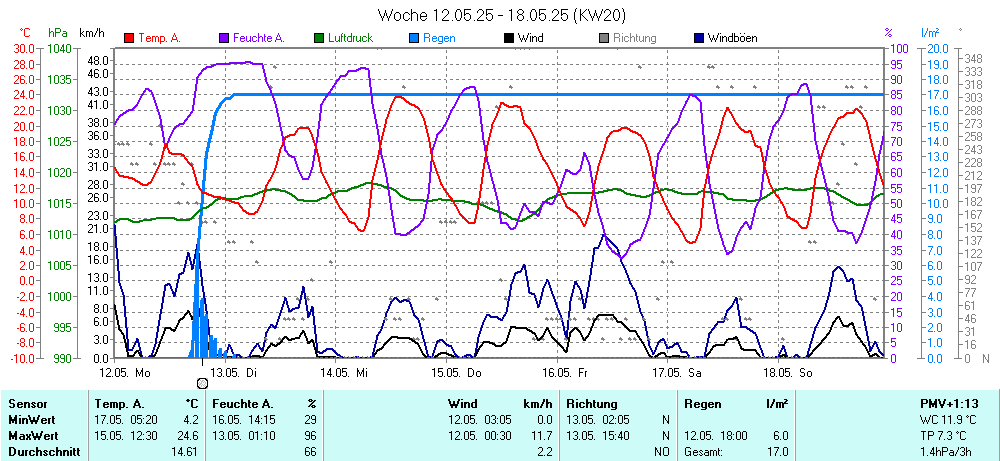
Task: Select the 15.05. Do date label
Action: tap(456, 372)
